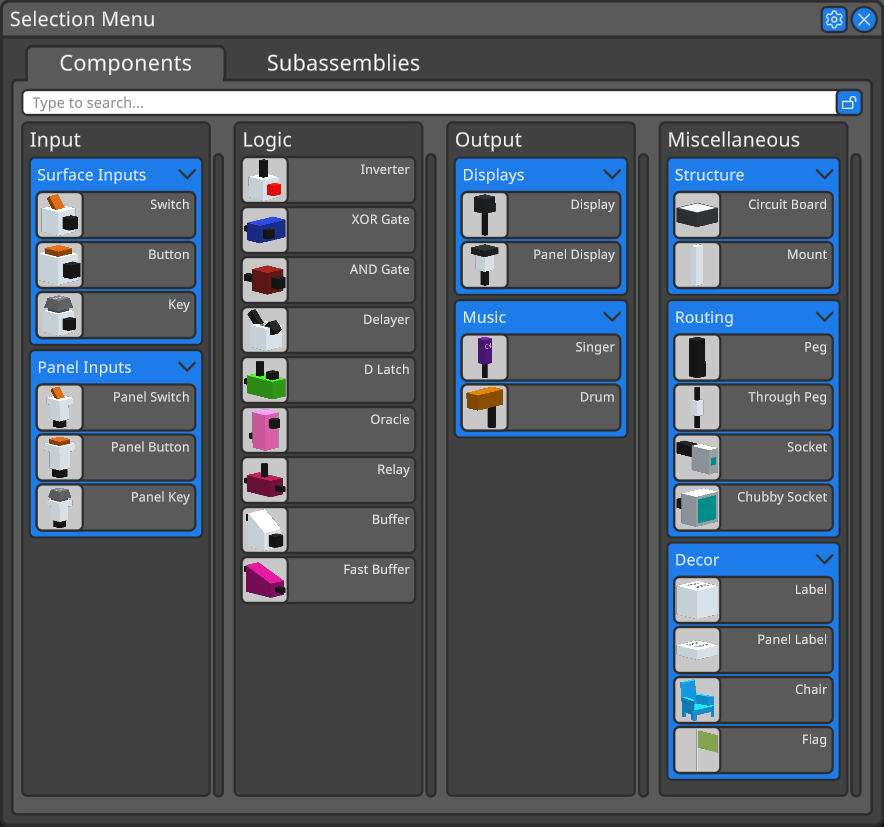Viewport: 884px width, 827px height.
Task: Open the Components tab
Action: coord(125,63)
